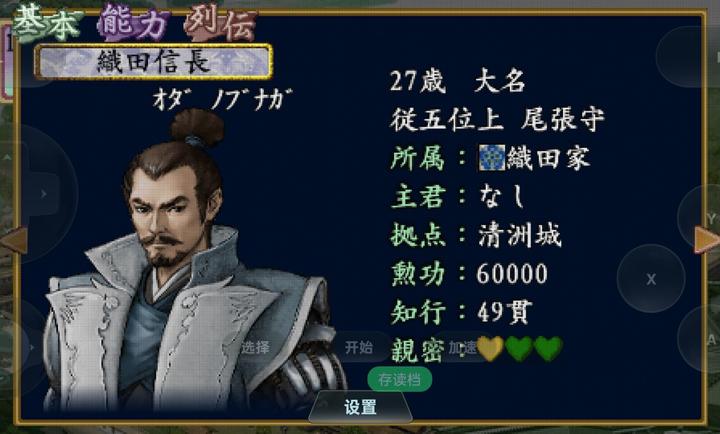The width and height of the screenshot is (720, 434).
Task: Tap the X gamepad button
Action: [651, 279]
